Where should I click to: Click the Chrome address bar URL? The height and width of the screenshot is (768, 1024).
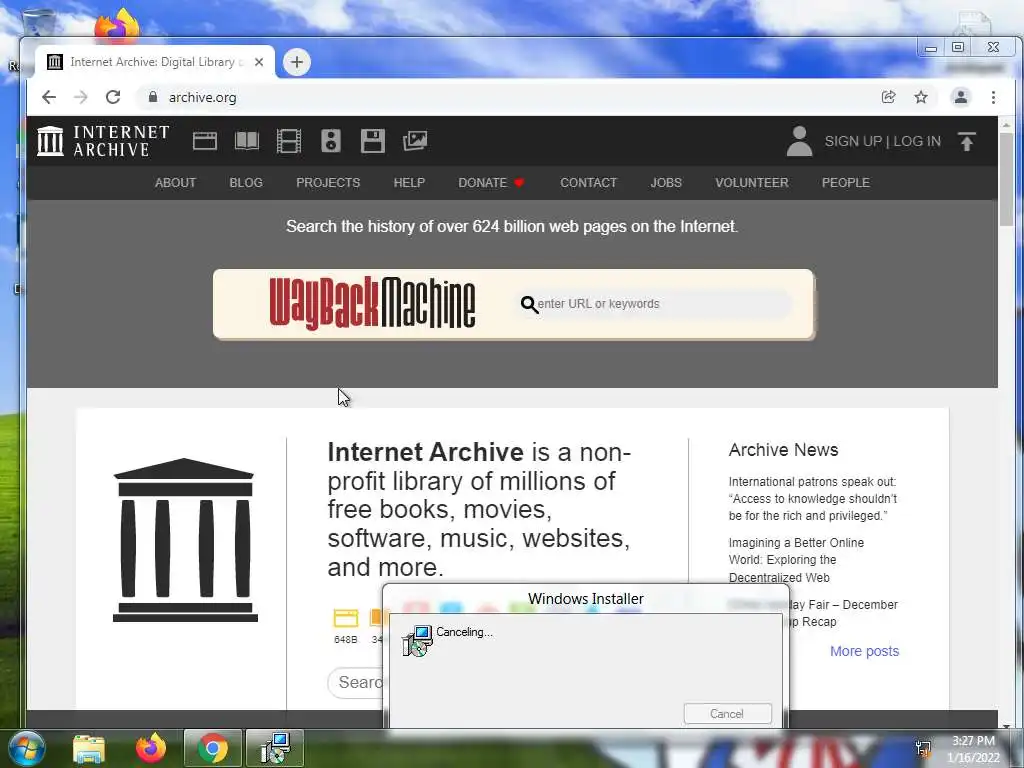[202, 97]
